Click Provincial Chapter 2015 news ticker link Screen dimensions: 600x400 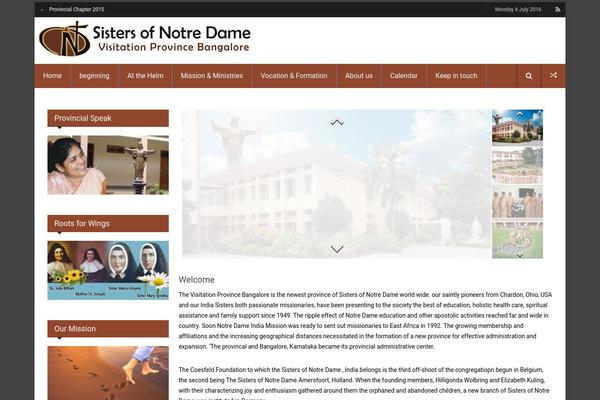[76, 10]
